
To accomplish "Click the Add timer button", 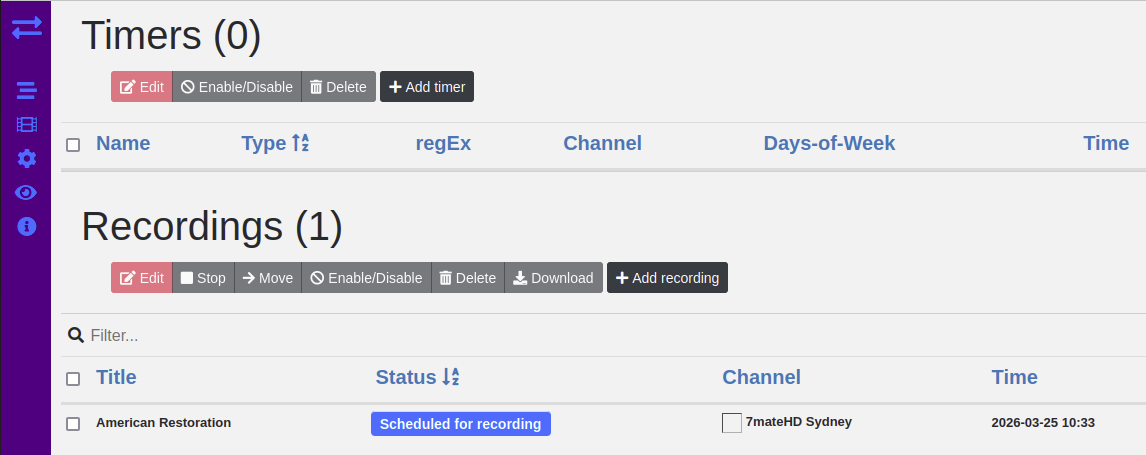I will pos(427,87).
